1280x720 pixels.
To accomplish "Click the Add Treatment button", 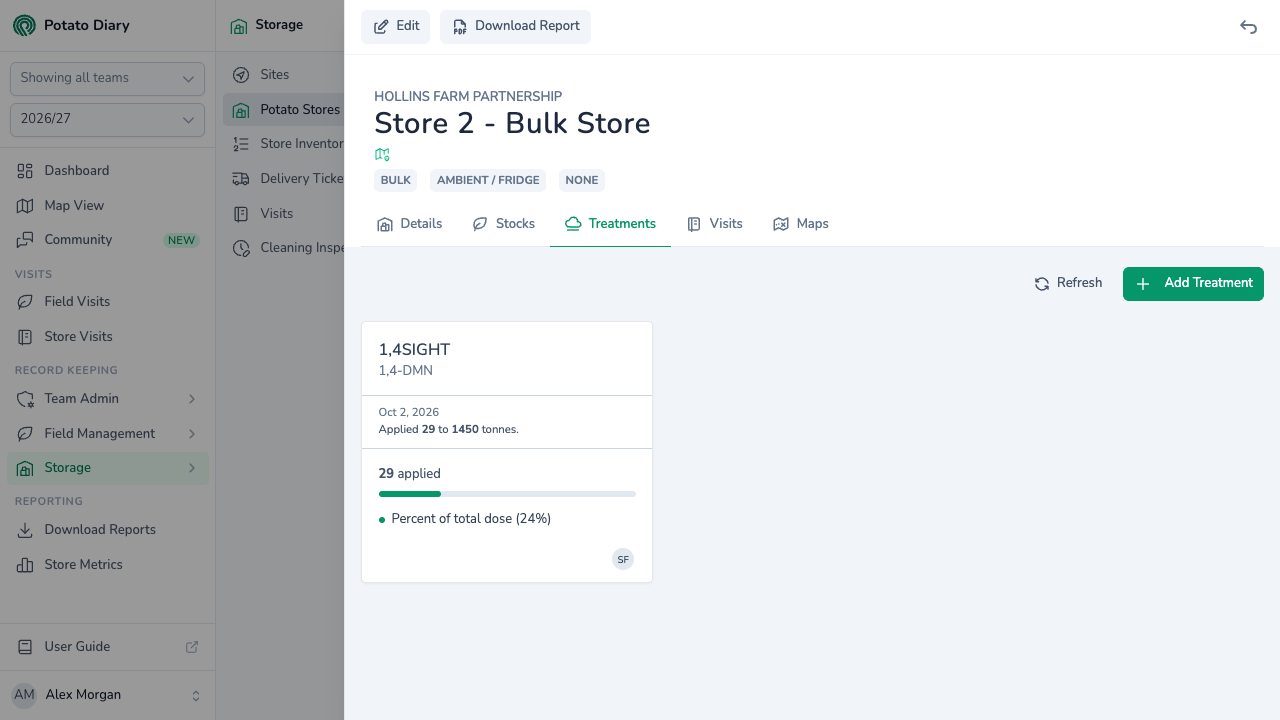I will [1193, 284].
